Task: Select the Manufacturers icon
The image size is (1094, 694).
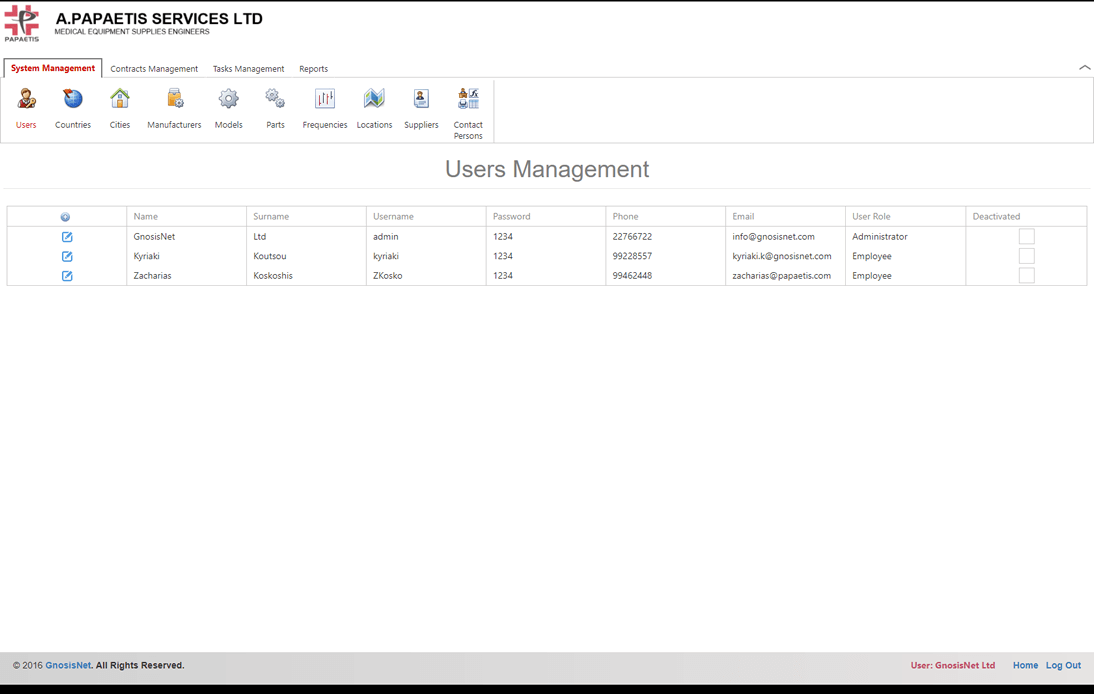Action: tap(175, 100)
